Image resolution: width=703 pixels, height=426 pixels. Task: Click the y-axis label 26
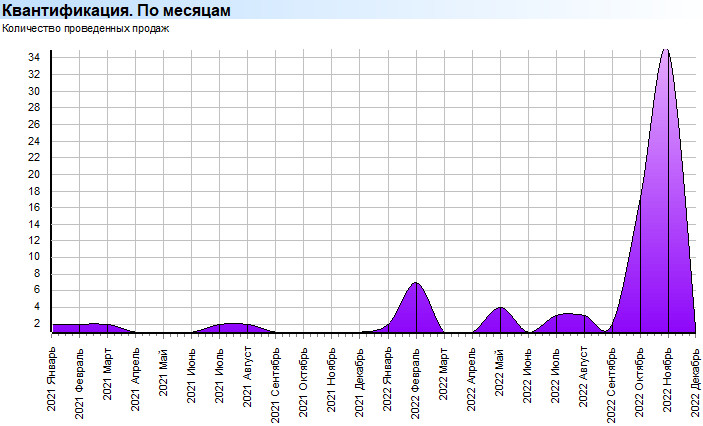34,124
